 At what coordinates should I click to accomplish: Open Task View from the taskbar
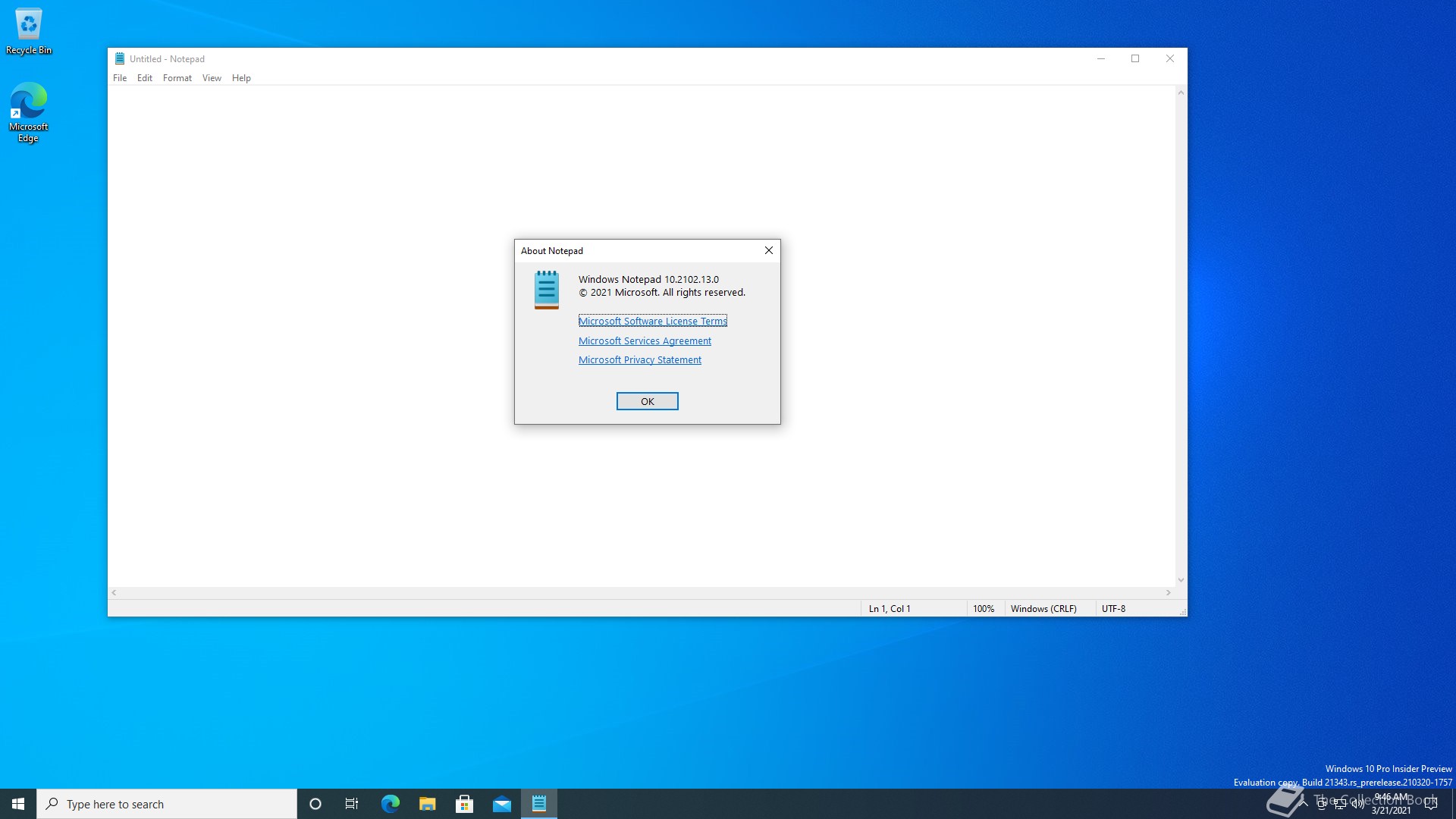352,804
